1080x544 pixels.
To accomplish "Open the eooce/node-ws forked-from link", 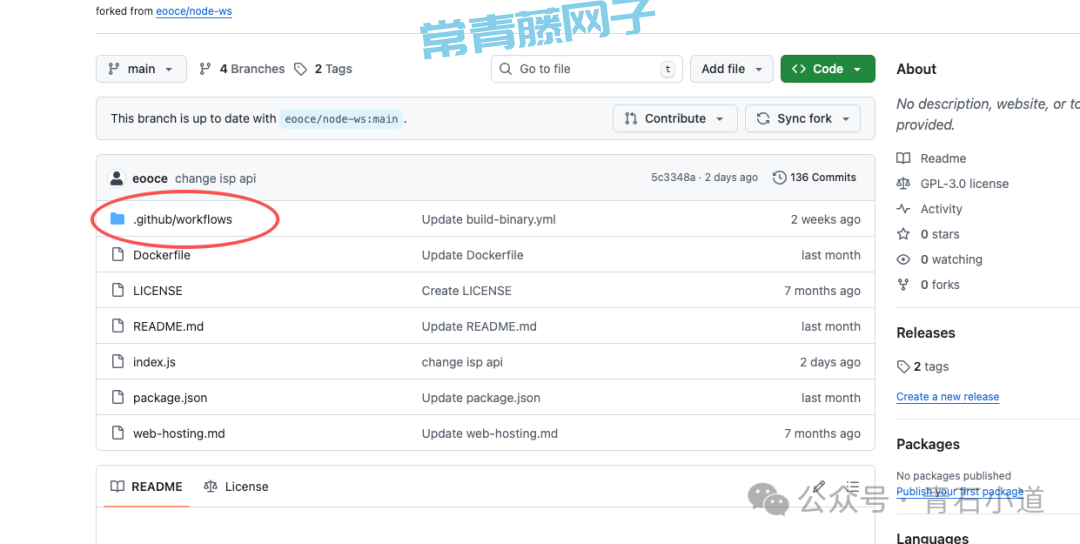I will coord(194,12).
